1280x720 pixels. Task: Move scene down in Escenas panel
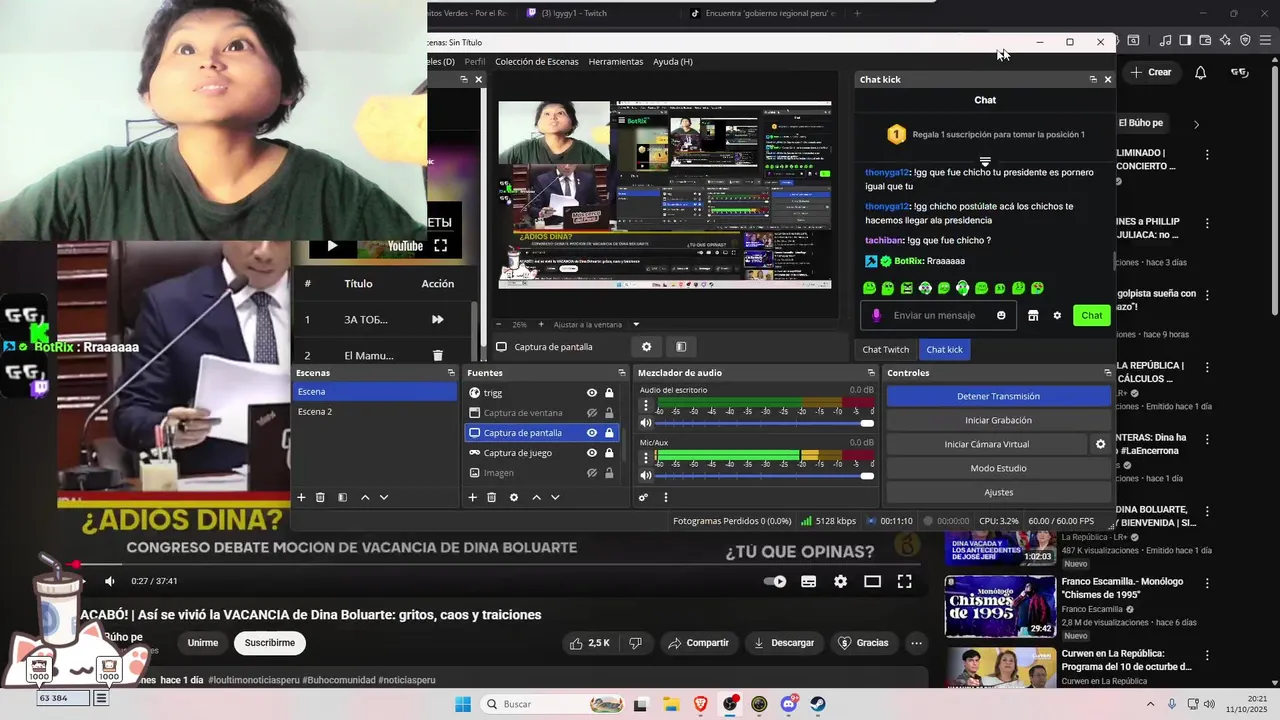tap(383, 497)
